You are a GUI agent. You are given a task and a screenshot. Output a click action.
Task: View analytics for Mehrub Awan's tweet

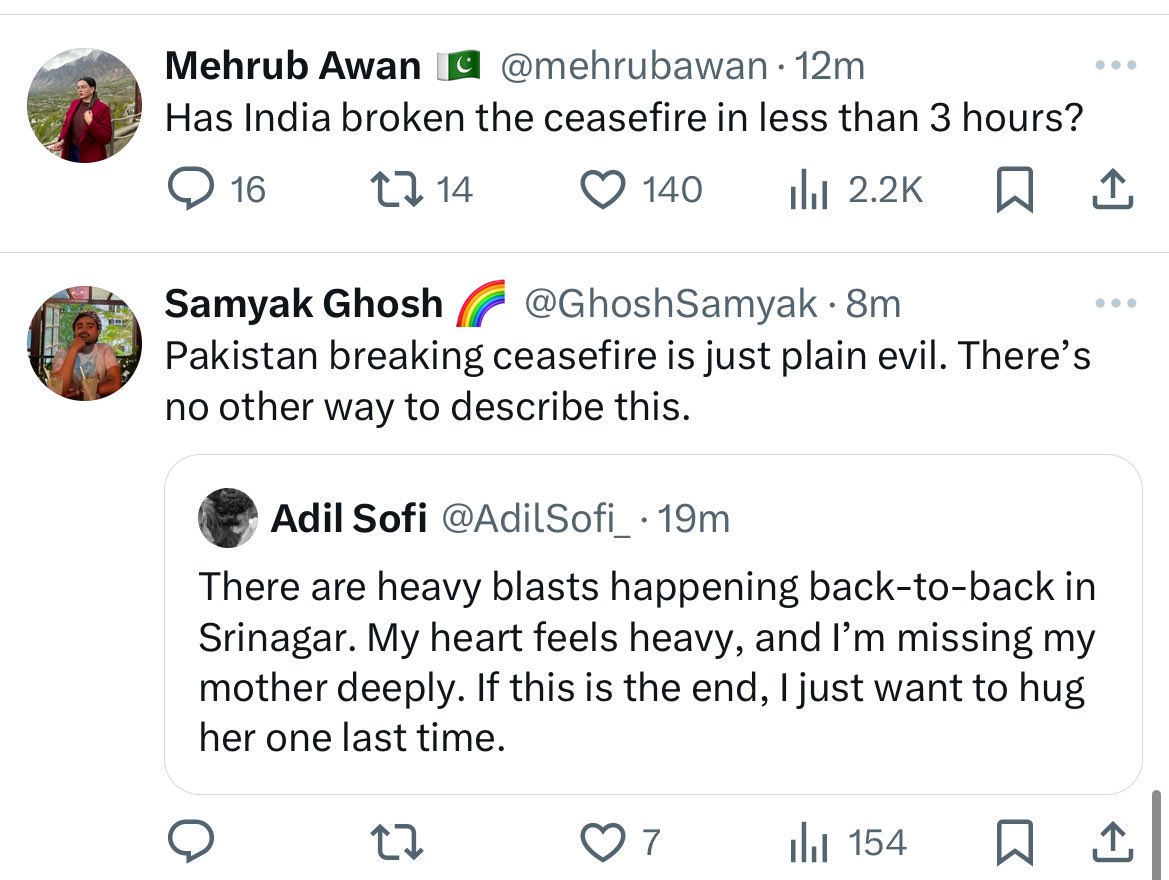809,189
